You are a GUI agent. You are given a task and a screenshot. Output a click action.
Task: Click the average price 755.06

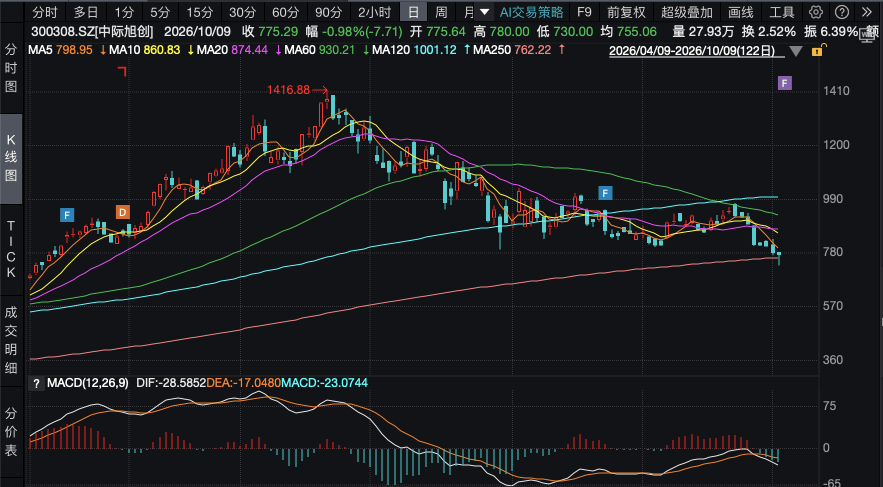pos(636,32)
